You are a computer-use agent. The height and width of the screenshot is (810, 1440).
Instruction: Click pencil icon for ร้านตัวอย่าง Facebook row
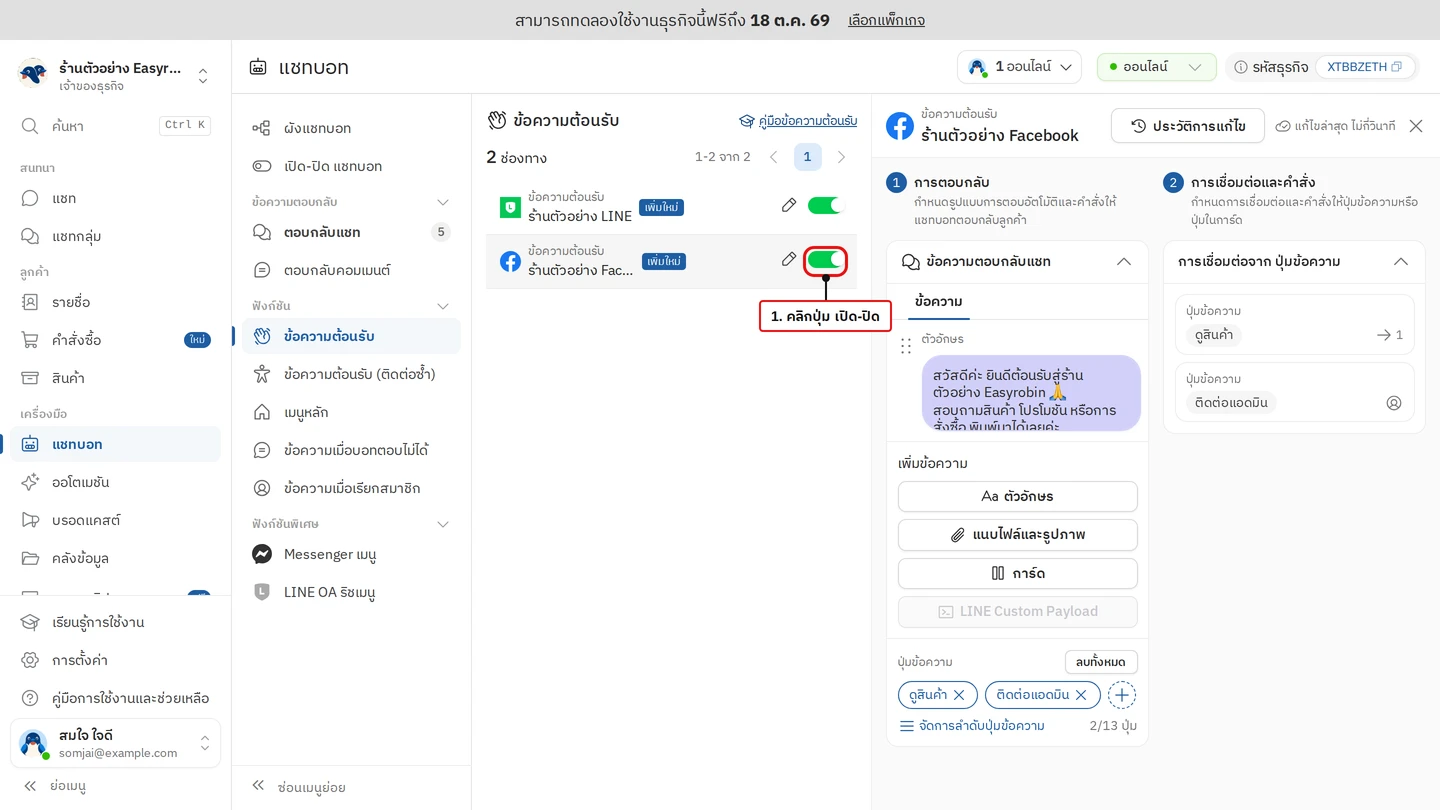tap(789, 259)
